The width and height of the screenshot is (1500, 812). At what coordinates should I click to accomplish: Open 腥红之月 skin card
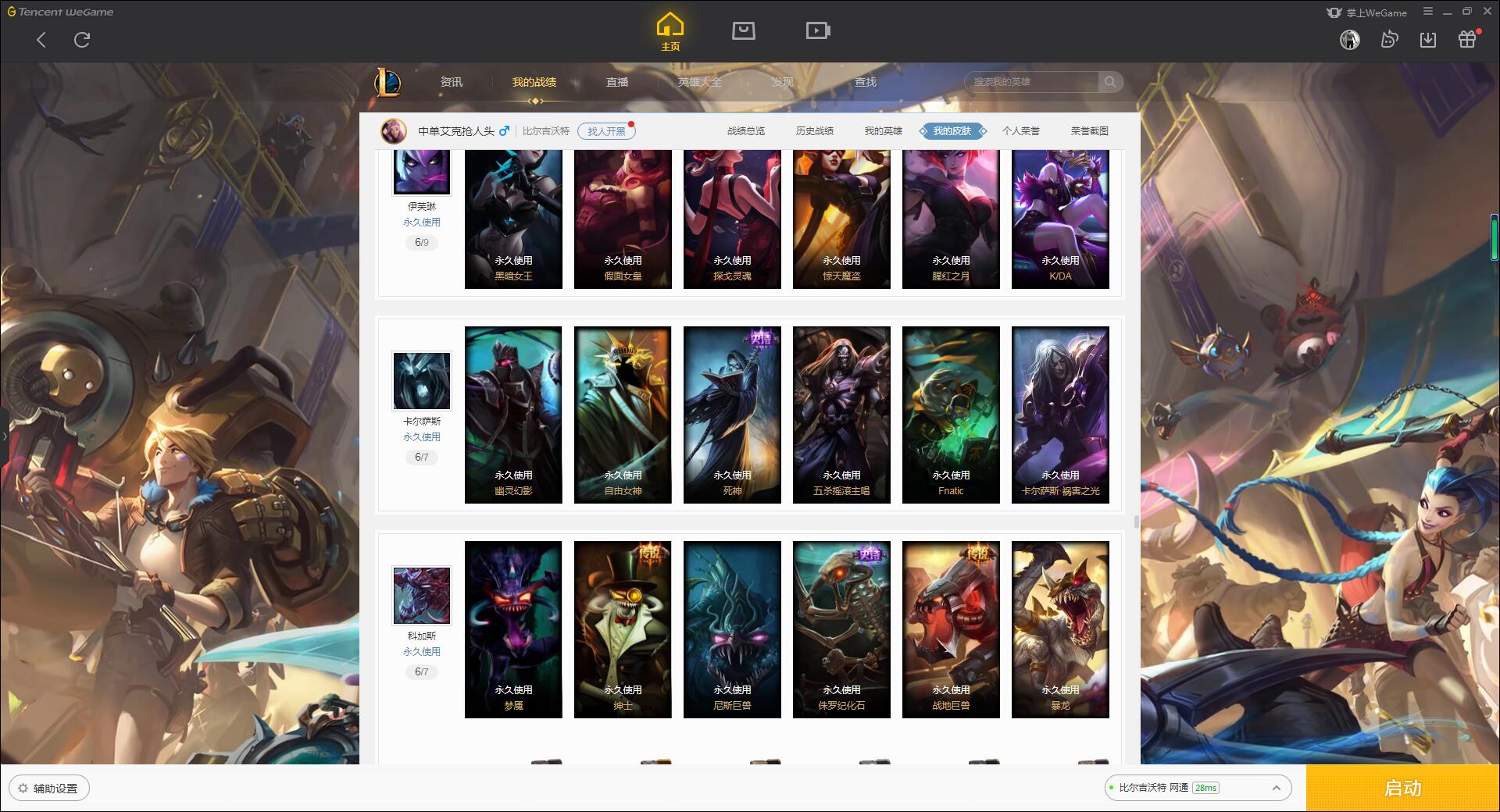coord(951,219)
